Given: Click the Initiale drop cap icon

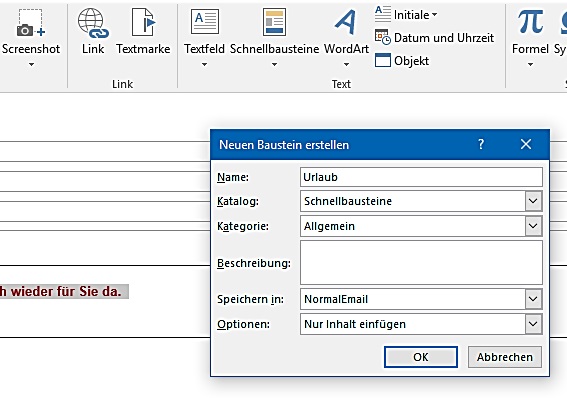Looking at the screenshot, I should [x=383, y=14].
